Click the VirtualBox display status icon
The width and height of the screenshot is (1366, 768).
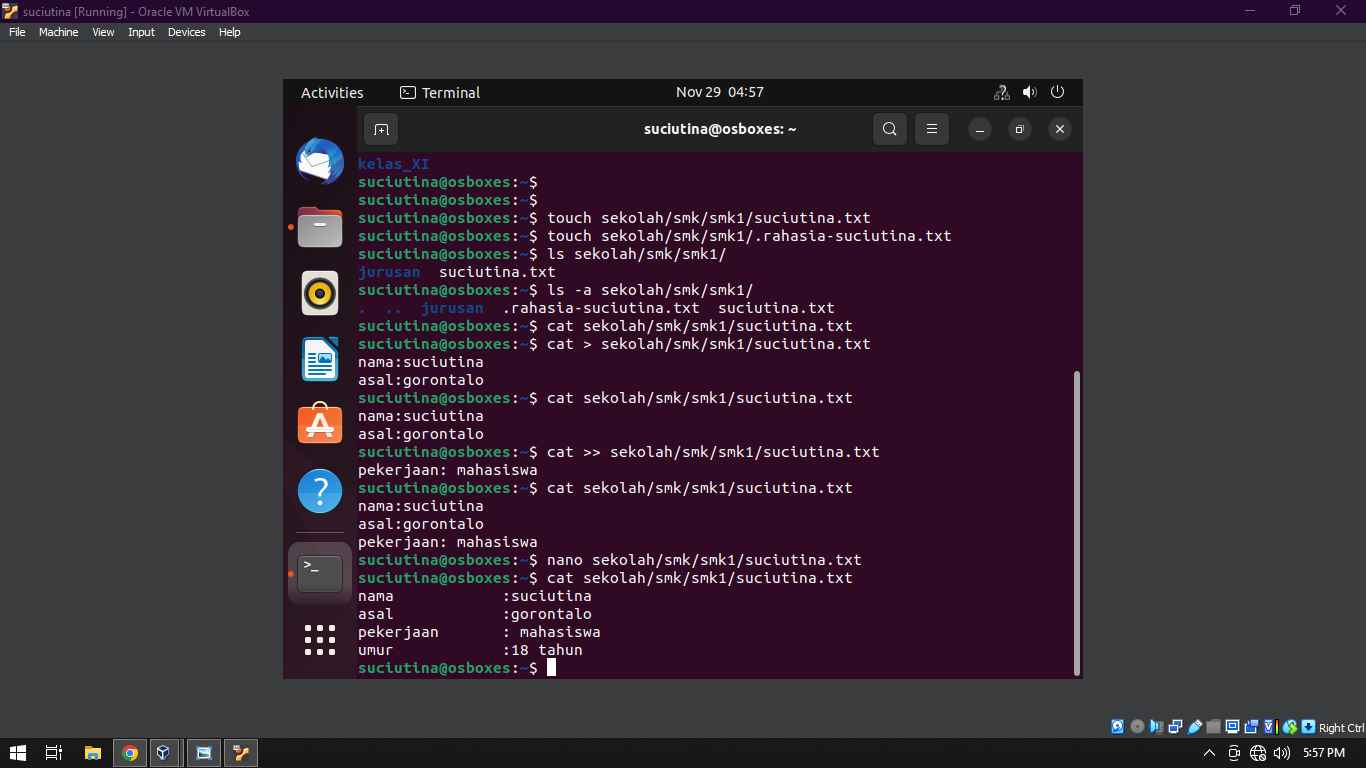pyautogui.click(x=1232, y=727)
